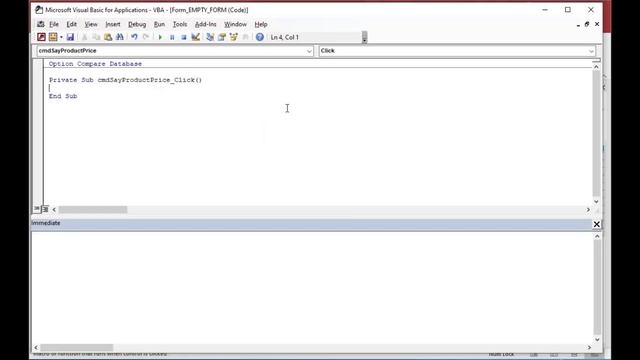The height and width of the screenshot is (360, 640).
Task: Click the Toolbox toolbar icon
Action: click(245, 37)
